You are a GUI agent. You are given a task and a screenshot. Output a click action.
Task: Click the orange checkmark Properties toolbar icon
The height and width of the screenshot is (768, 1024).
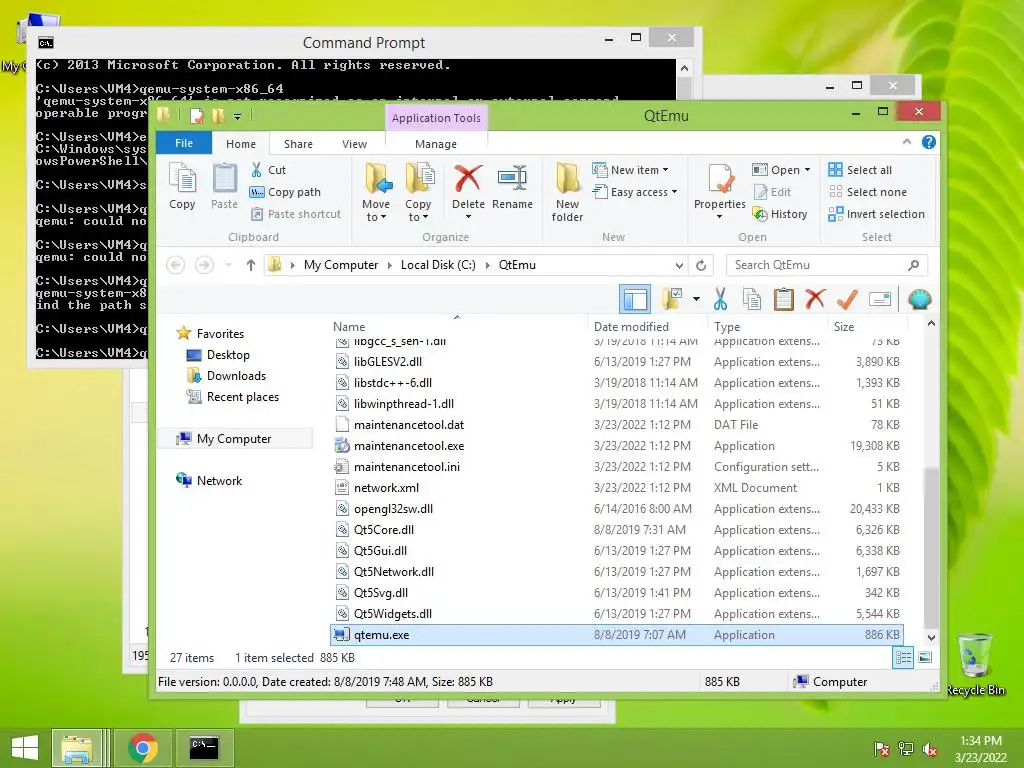(847, 299)
